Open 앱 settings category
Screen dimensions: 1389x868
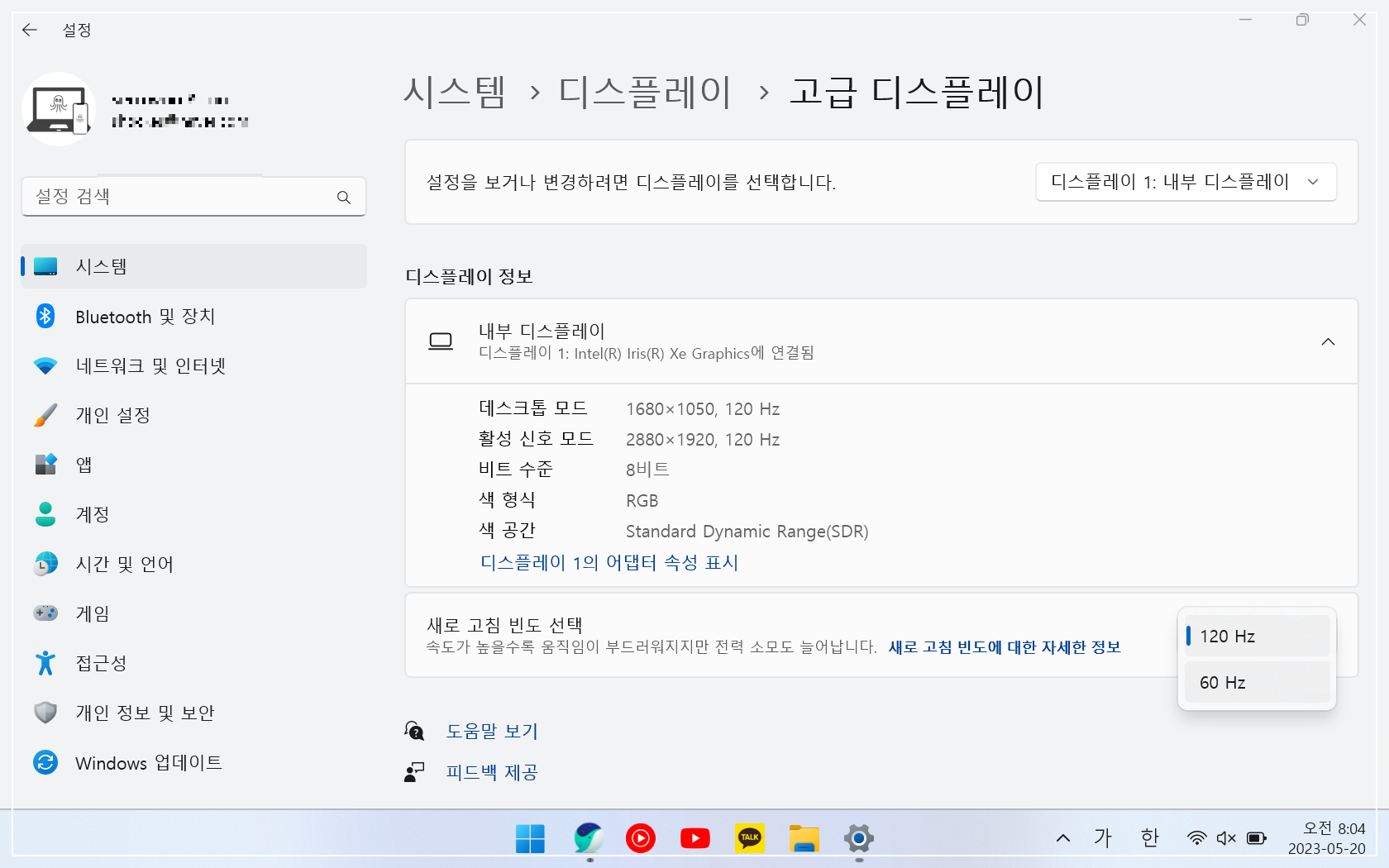[193, 465]
